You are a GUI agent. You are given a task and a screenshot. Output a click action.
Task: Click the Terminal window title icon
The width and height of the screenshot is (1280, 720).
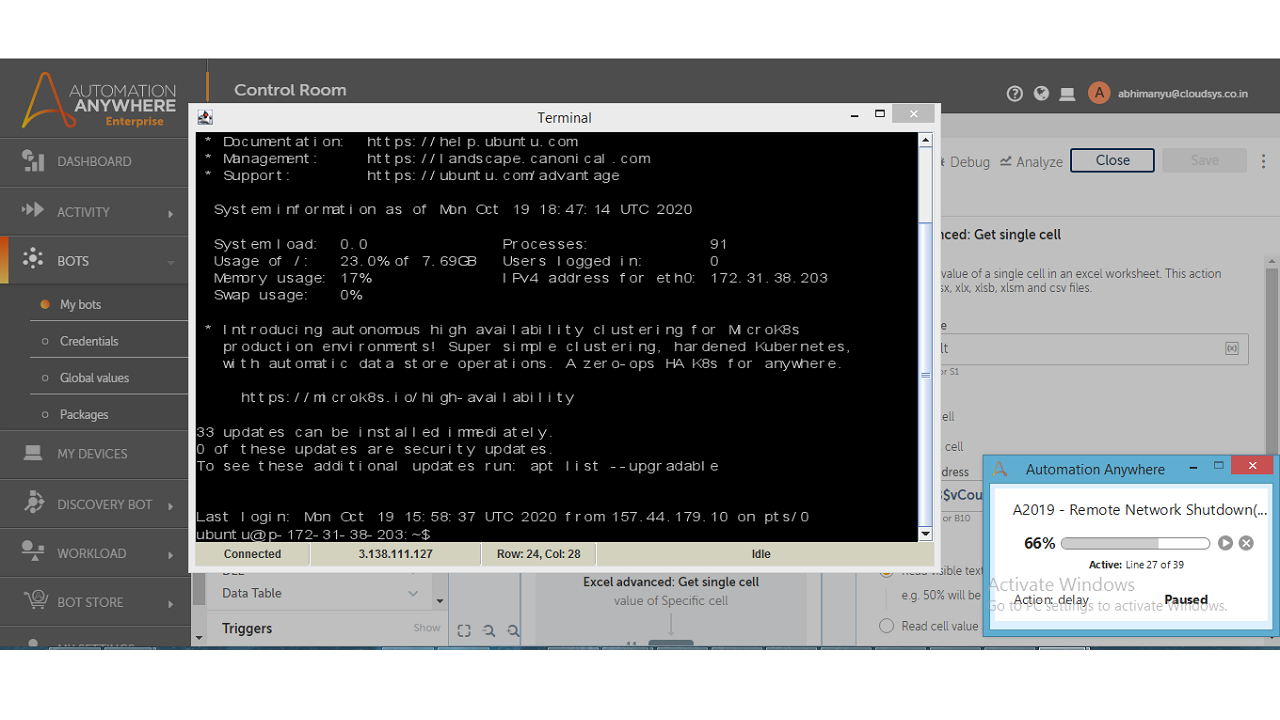(205, 117)
